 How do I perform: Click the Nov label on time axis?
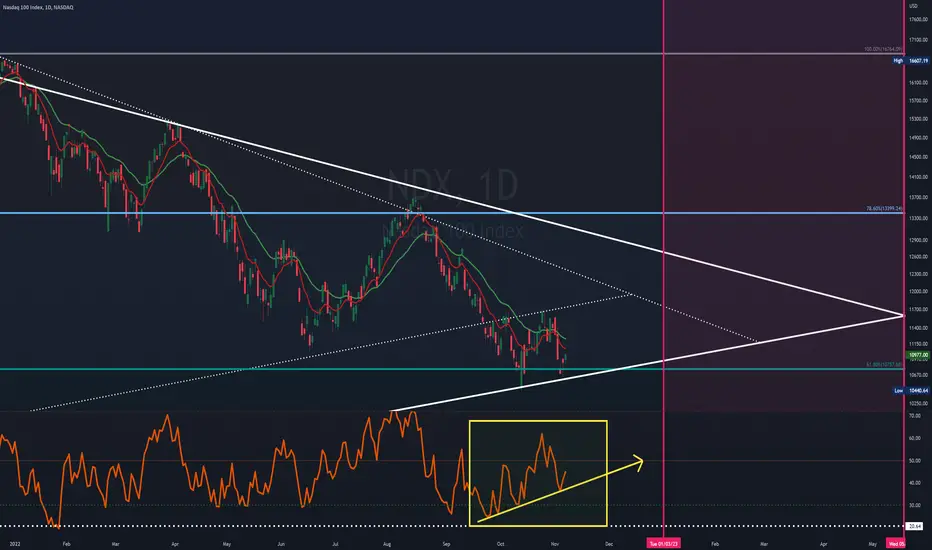(x=555, y=544)
